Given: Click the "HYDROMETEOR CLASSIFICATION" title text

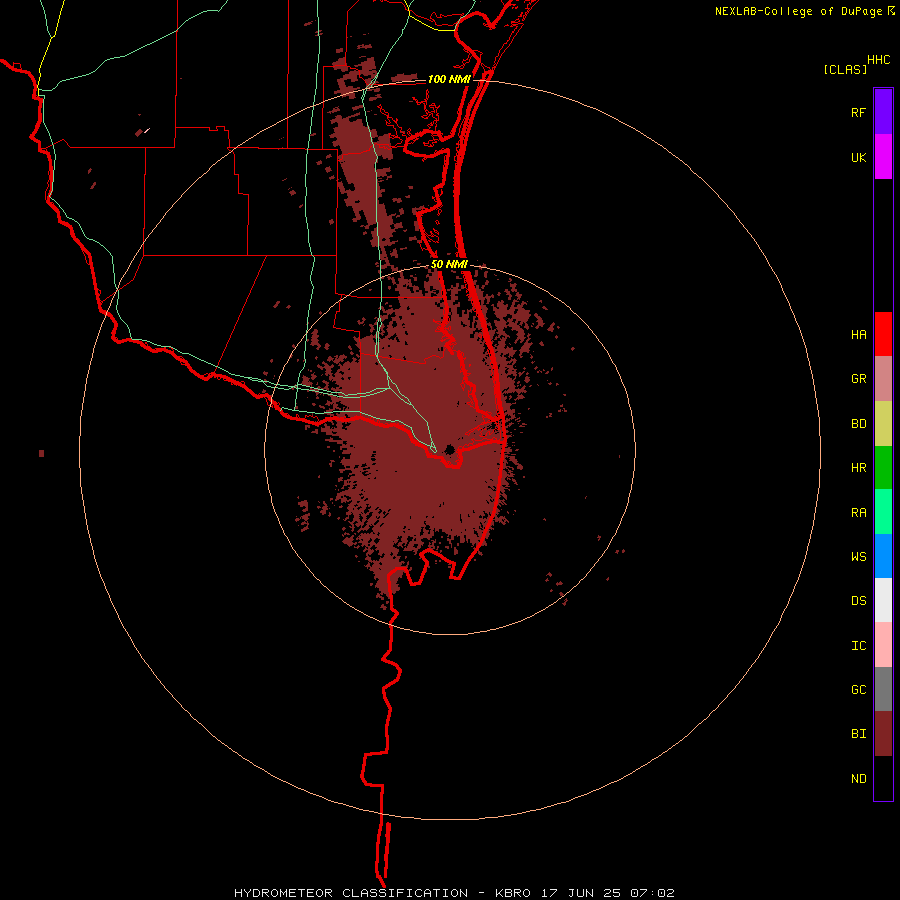Looking at the screenshot, I should 351,893.
